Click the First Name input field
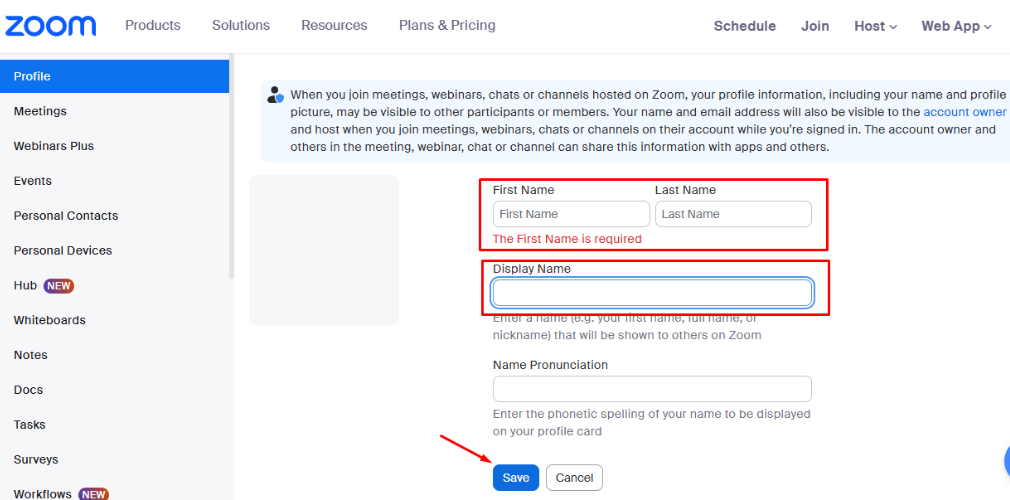The height and width of the screenshot is (500, 1010). (571, 214)
